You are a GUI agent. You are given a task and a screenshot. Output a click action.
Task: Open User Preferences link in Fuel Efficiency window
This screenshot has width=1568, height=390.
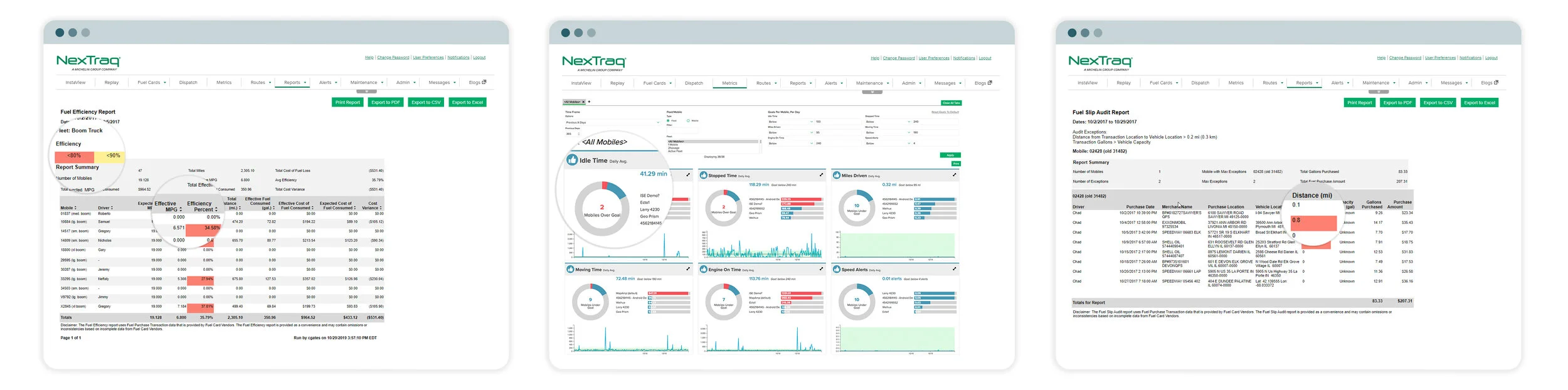(428, 57)
